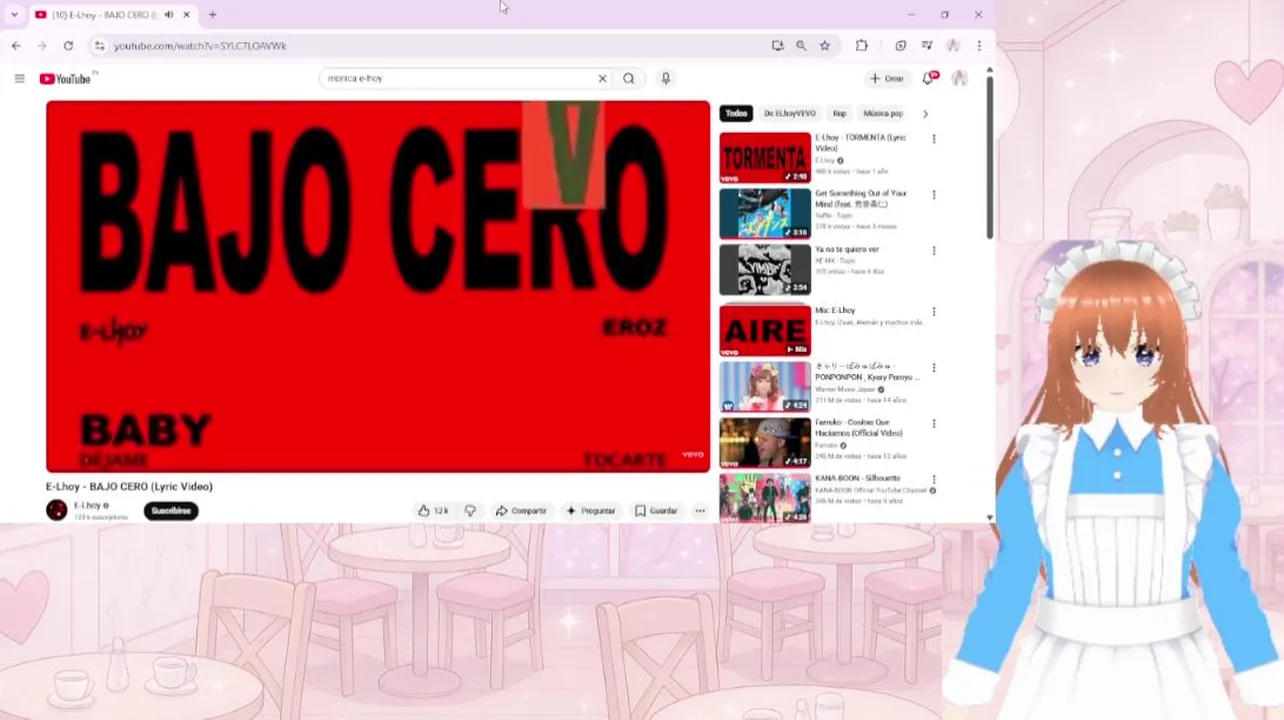Click the Preguntar button

point(591,511)
